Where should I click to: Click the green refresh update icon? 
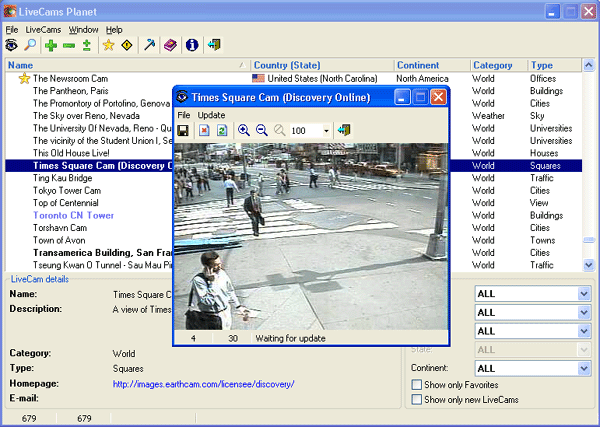pos(222,130)
